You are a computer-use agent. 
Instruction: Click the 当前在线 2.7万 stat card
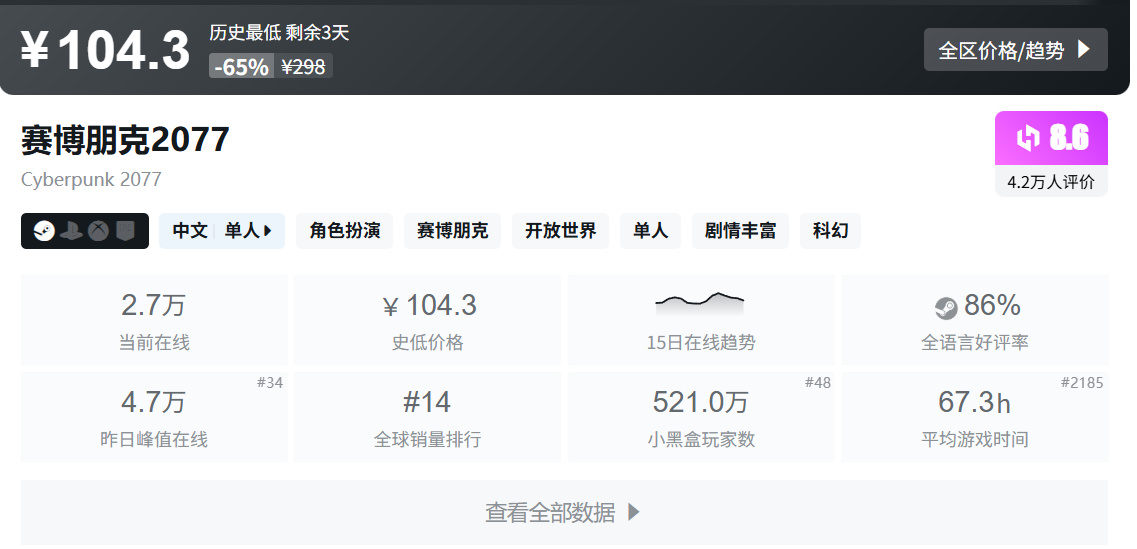(x=154, y=320)
